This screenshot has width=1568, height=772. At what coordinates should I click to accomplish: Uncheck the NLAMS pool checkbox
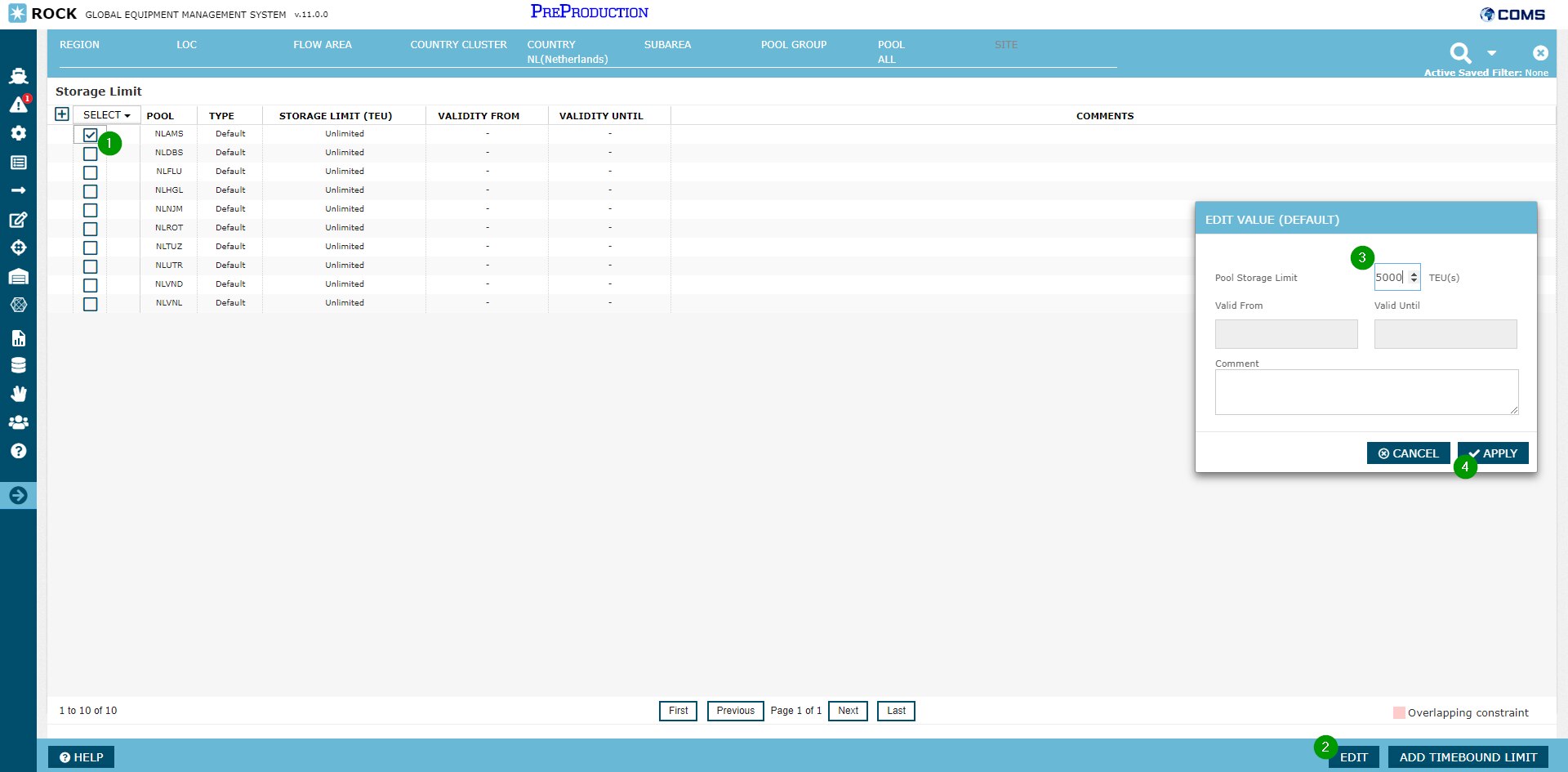click(91, 135)
